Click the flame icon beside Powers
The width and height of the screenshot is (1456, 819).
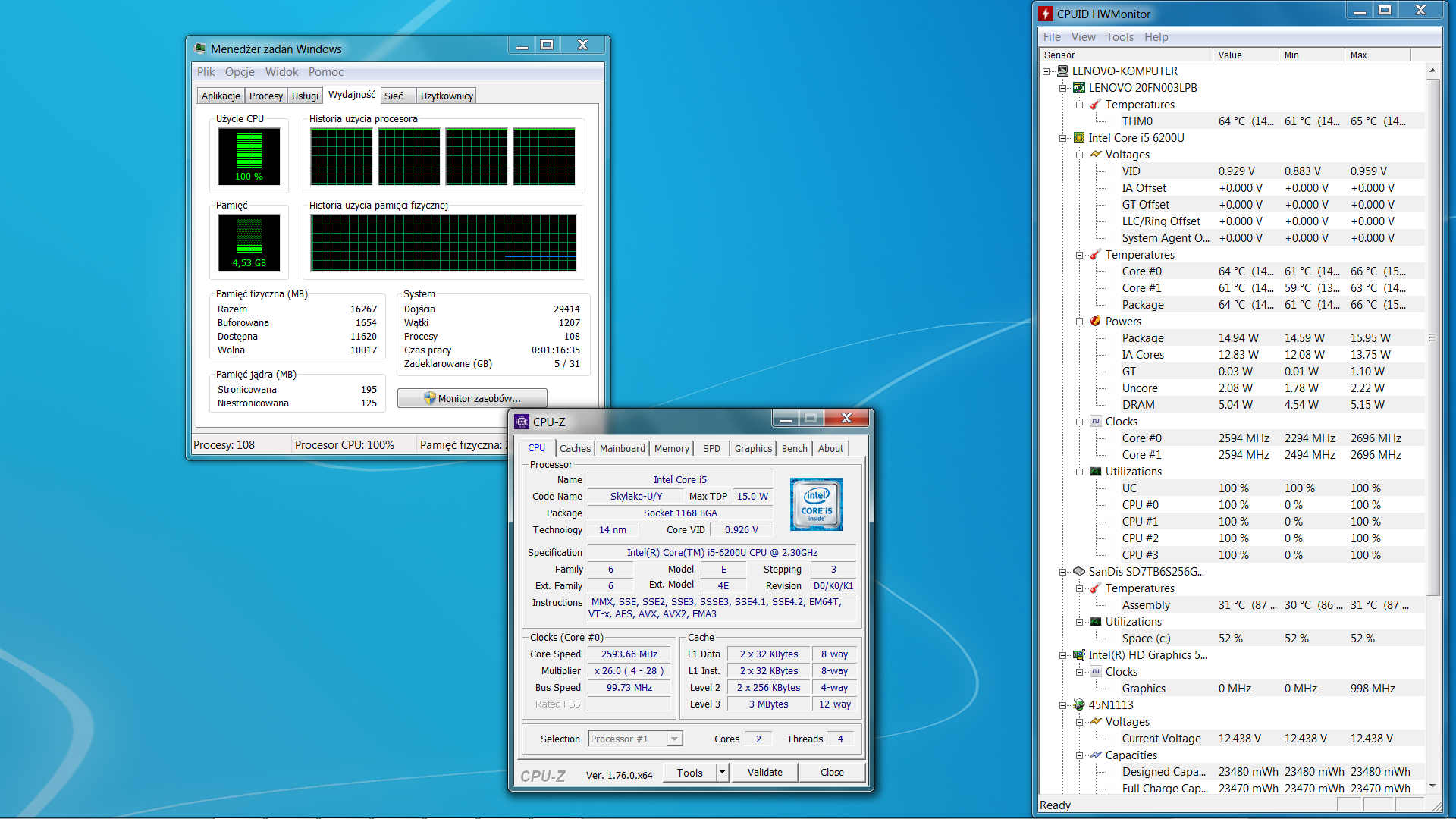pyautogui.click(x=1096, y=322)
